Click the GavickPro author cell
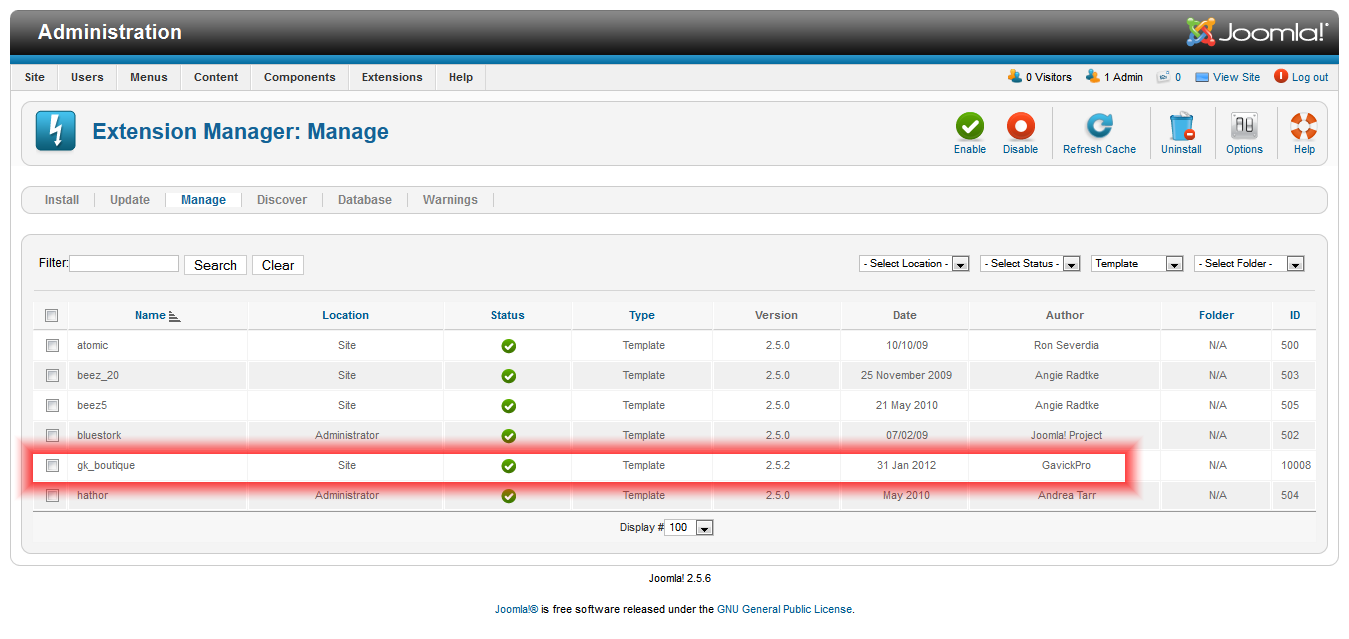Image resolution: width=1349 pixels, height=639 pixels. 1066,465
